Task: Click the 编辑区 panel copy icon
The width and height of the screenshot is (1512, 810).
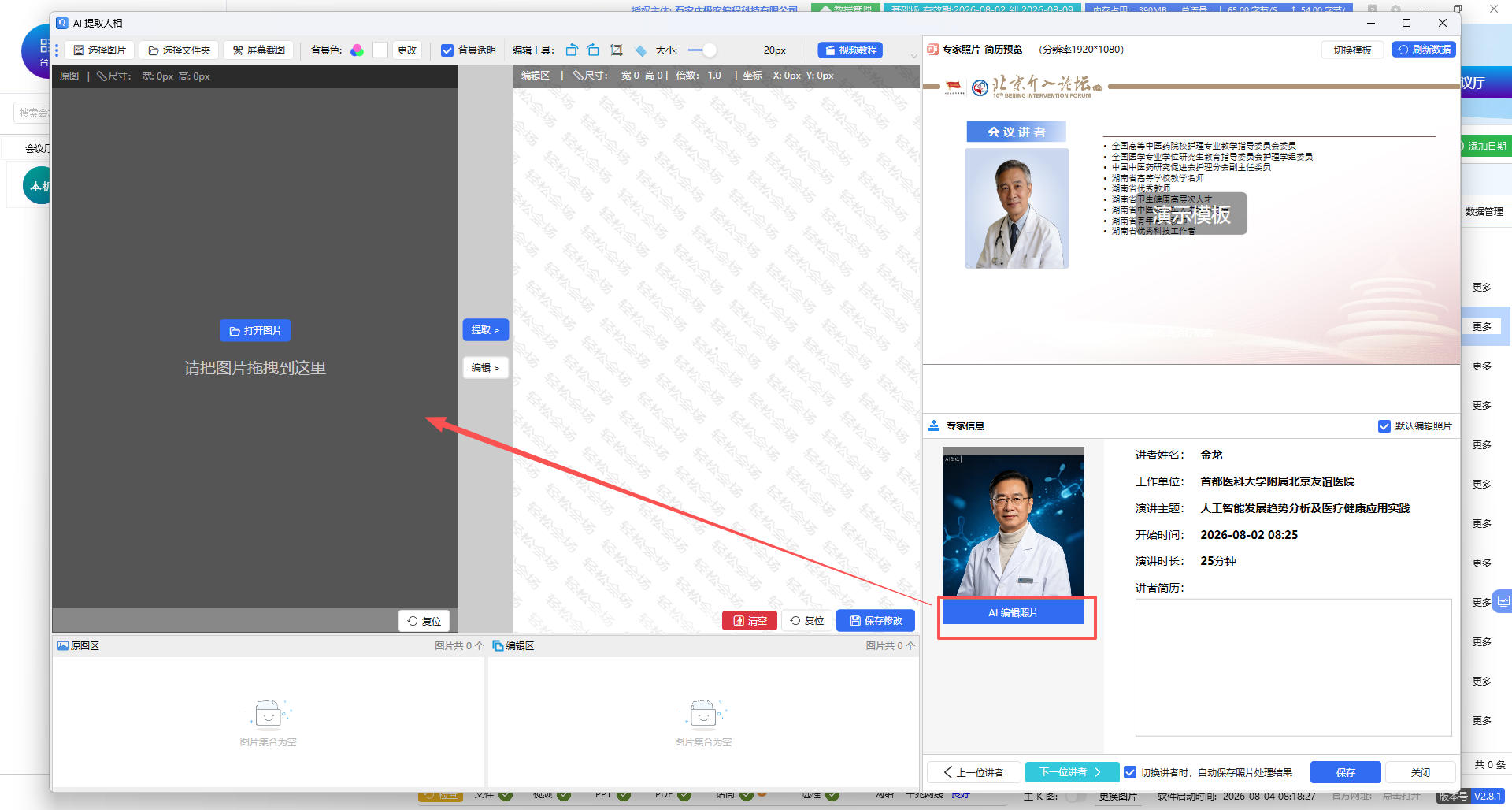Action: (498, 646)
